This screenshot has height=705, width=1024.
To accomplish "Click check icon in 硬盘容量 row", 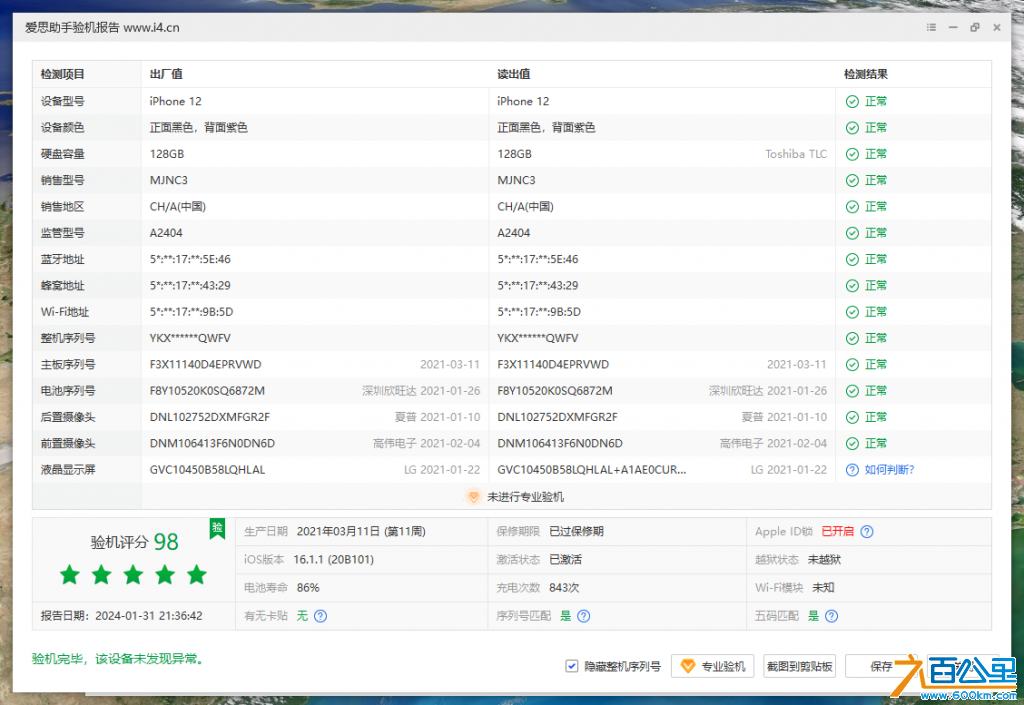I will (852, 154).
